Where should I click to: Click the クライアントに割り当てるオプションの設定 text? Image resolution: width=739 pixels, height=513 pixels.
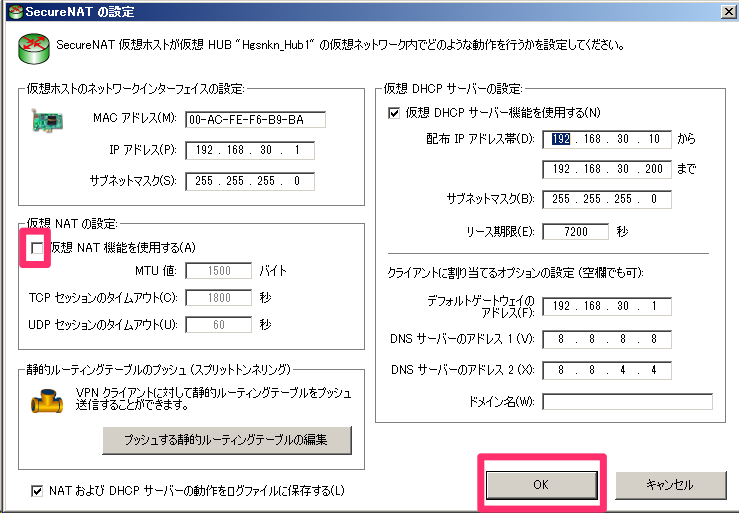[x=516, y=273]
